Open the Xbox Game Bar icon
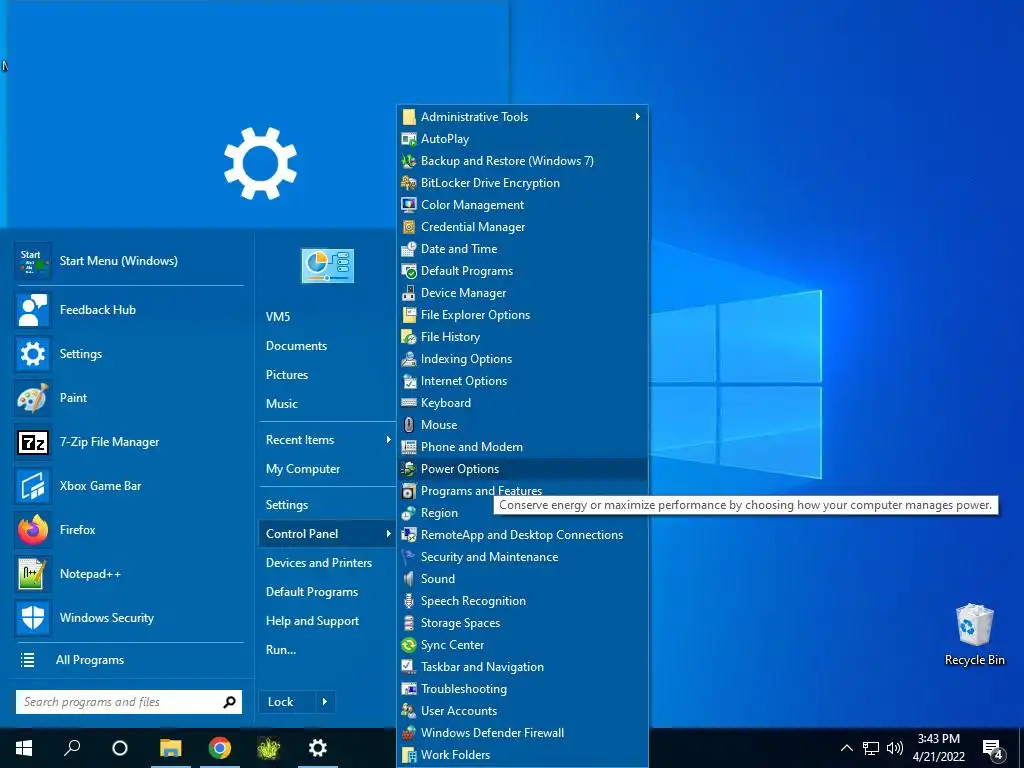 tap(33, 486)
